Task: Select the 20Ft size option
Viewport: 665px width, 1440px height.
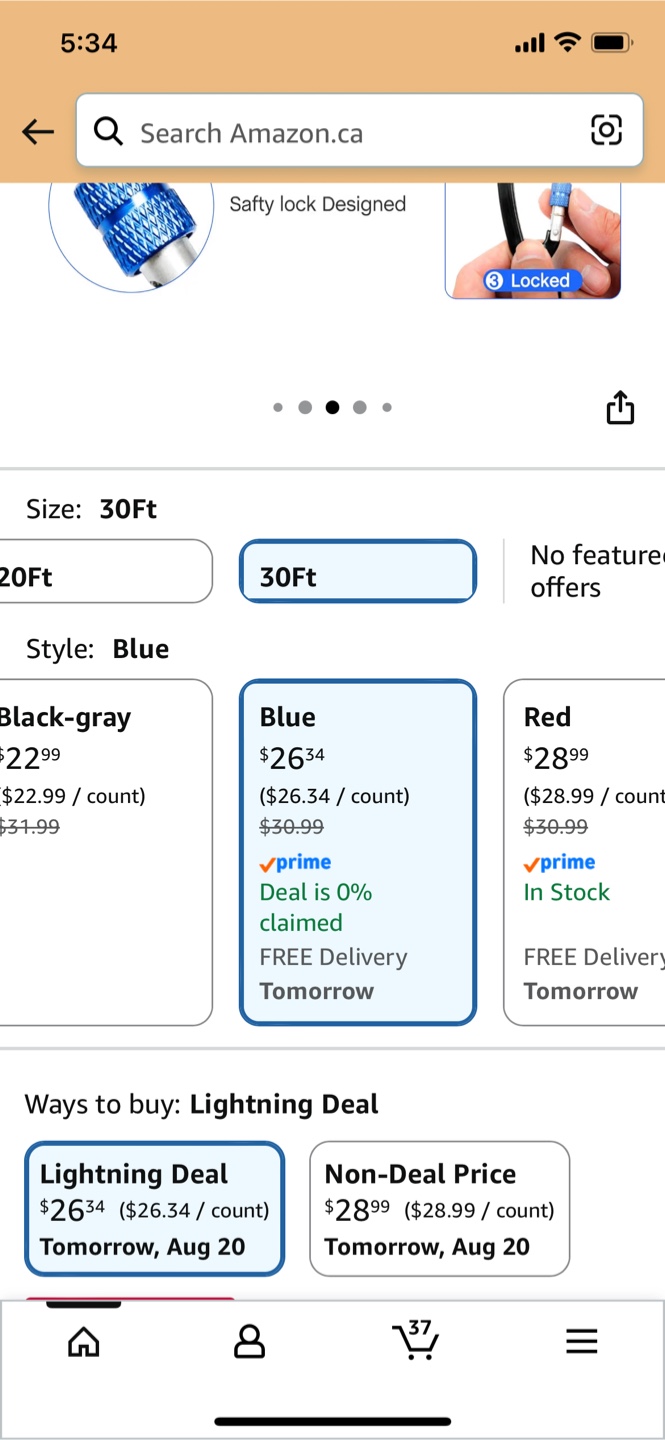Action: tap(104, 571)
